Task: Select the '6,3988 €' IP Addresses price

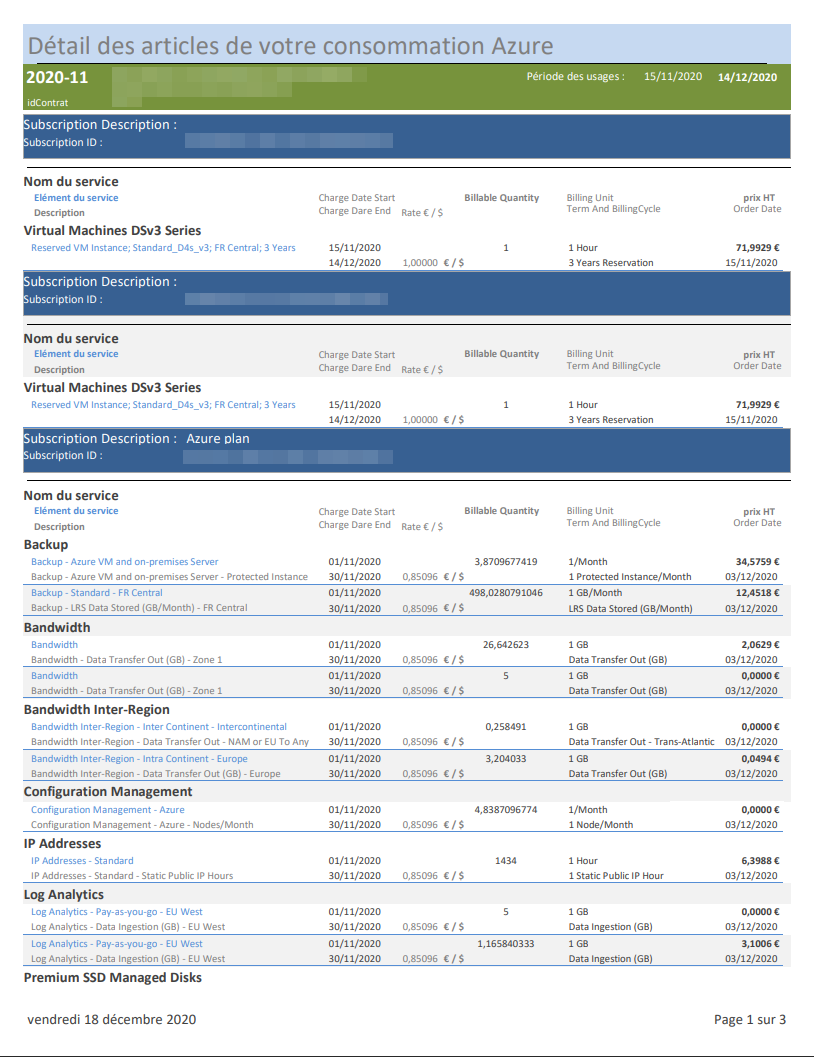Action: click(760, 860)
